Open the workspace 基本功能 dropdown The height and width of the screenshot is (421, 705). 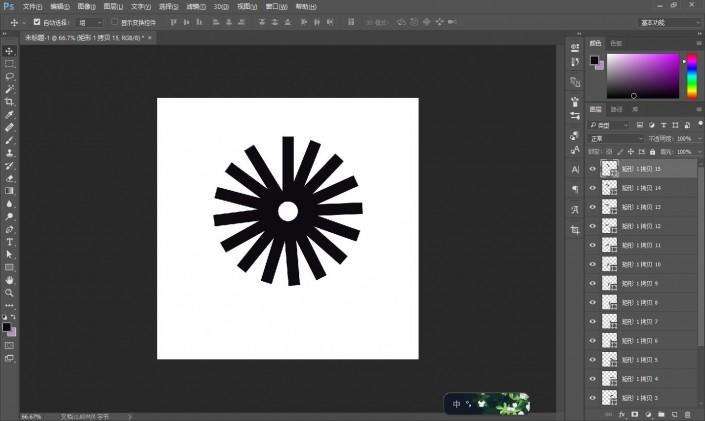click(669, 22)
